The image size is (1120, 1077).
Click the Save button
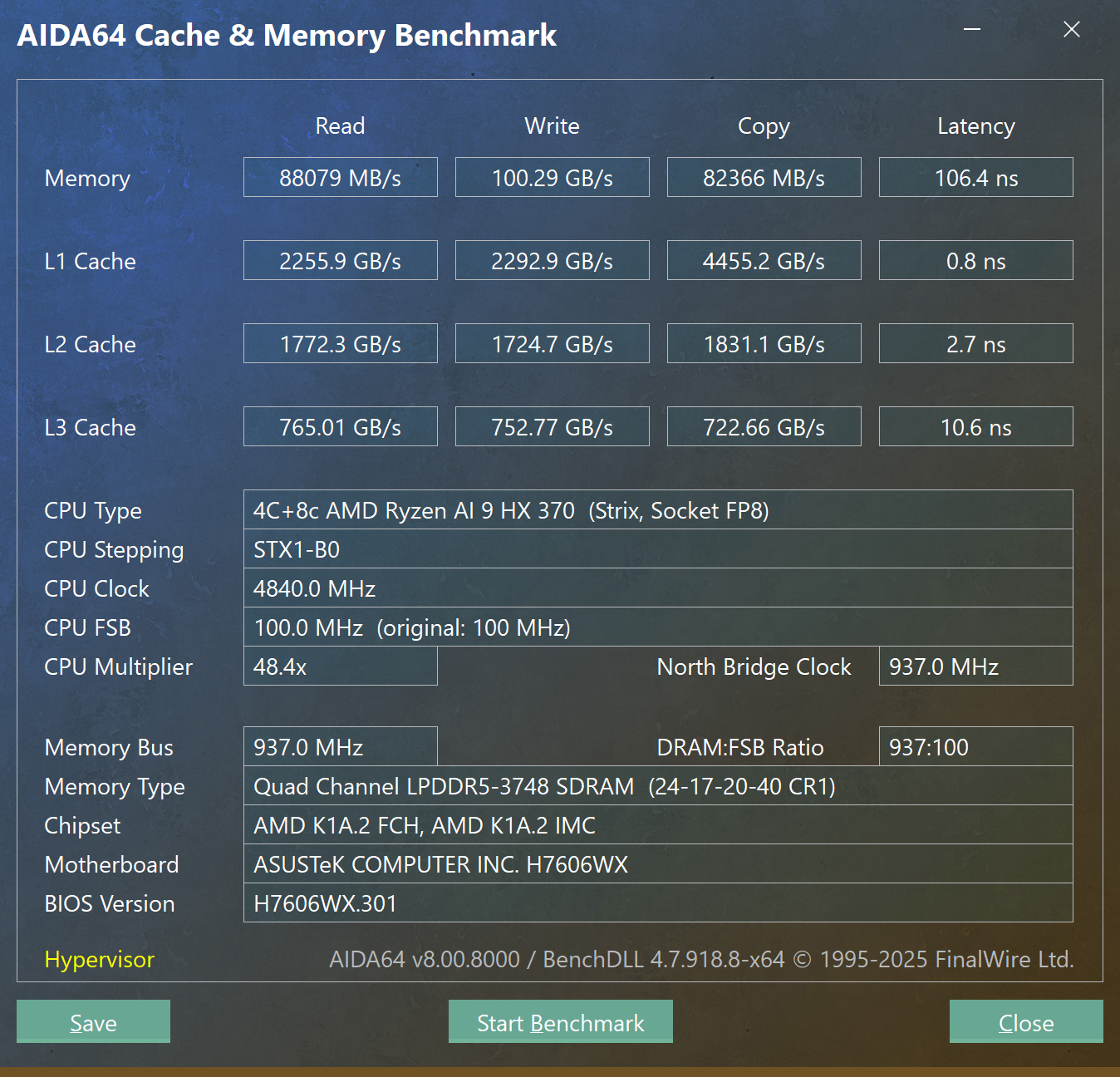pos(93,1021)
